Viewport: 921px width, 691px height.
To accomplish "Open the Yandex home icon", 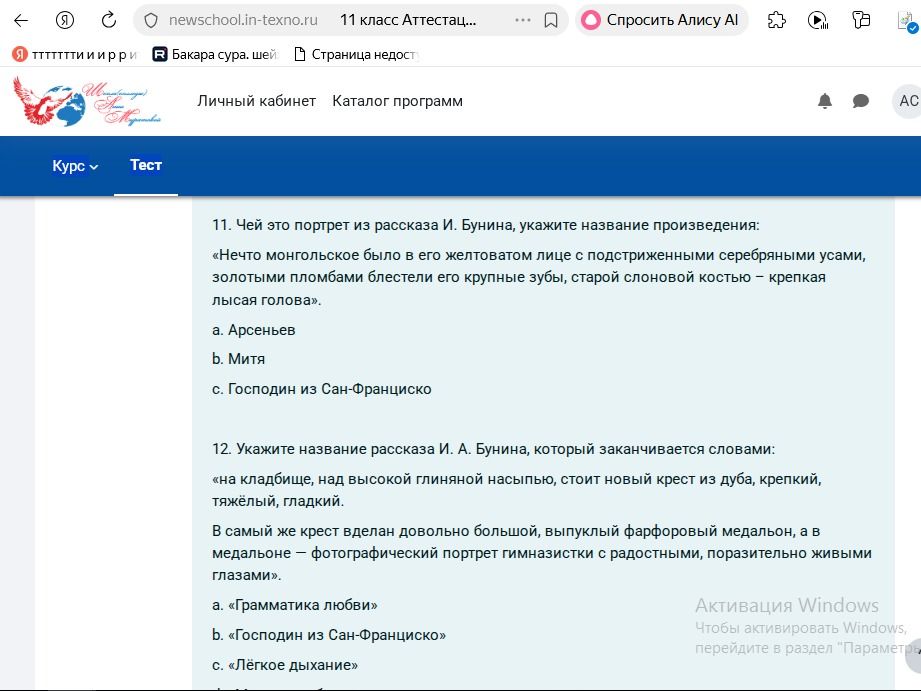I will 65,21.
